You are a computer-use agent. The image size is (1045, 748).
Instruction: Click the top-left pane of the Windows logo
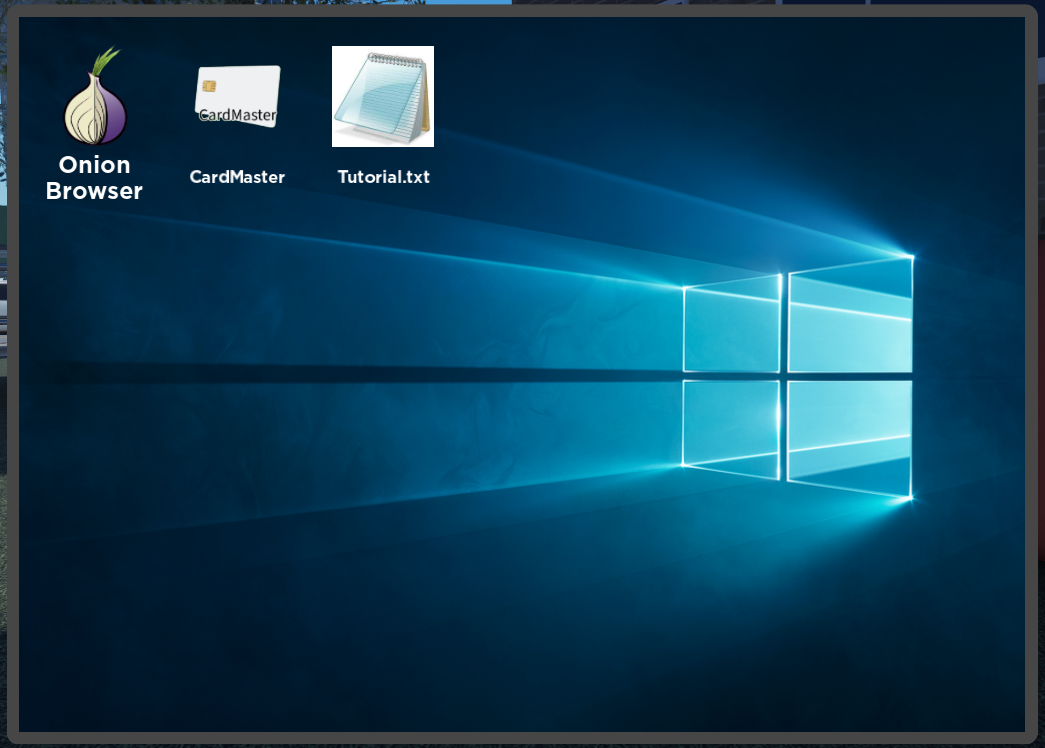pos(731,325)
